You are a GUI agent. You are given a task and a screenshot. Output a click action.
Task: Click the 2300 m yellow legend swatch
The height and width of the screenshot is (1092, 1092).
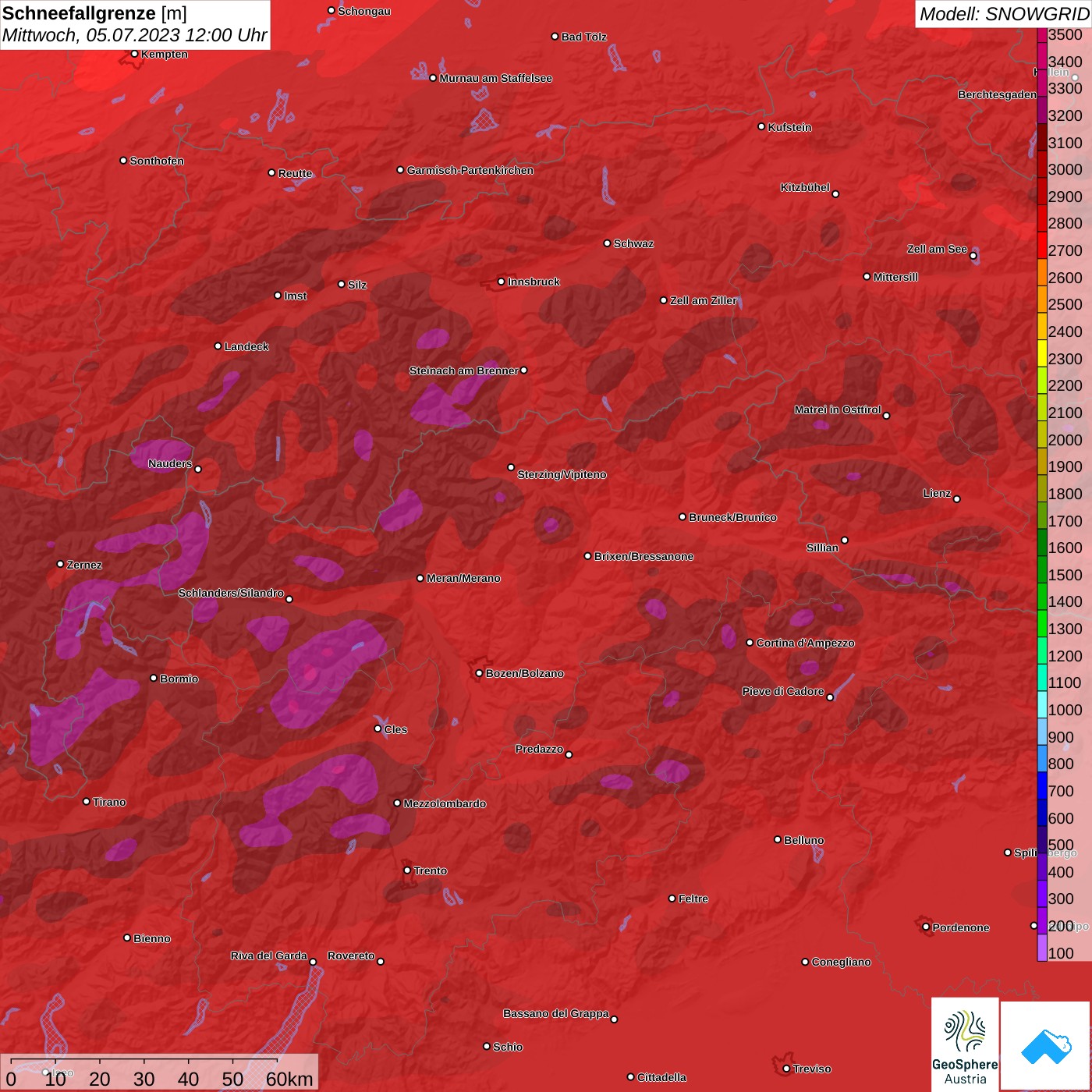[x=1042, y=353]
